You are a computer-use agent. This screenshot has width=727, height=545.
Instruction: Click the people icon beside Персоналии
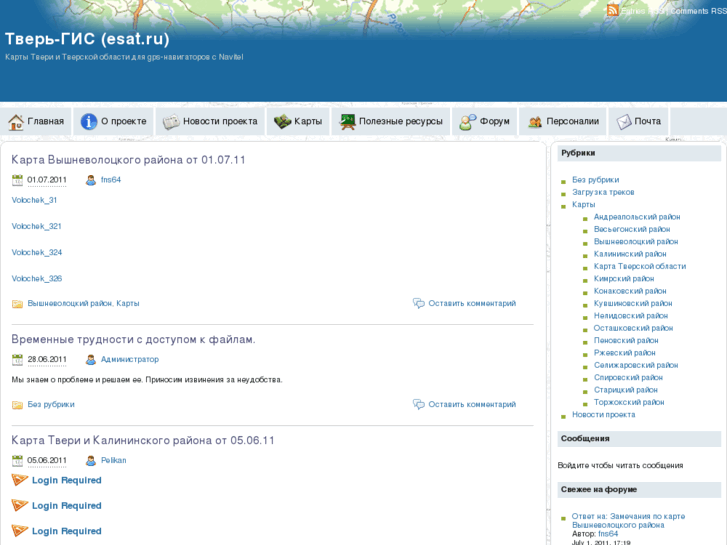point(535,122)
